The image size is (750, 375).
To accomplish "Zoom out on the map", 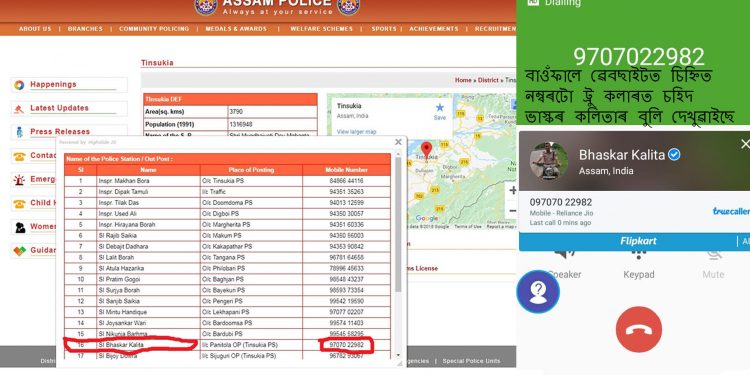I will (x=512, y=210).
